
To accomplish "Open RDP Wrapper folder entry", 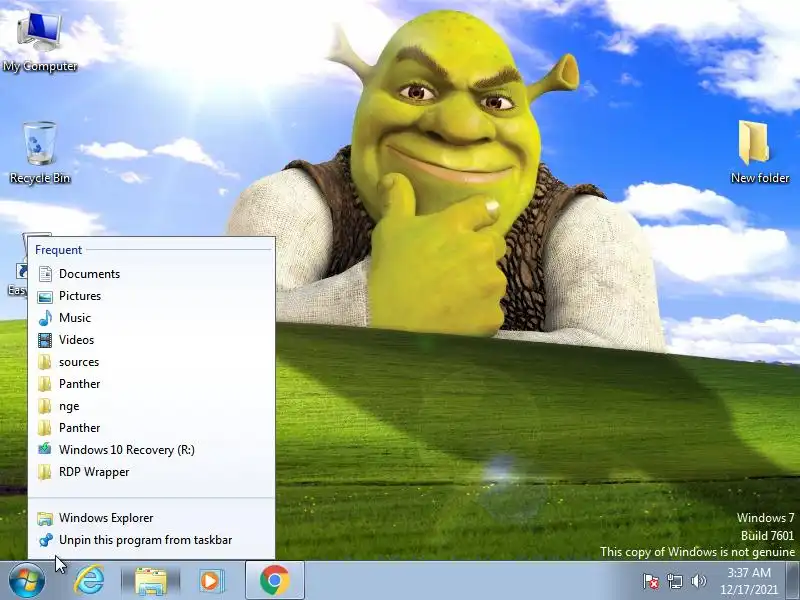I will click(152, 472).
